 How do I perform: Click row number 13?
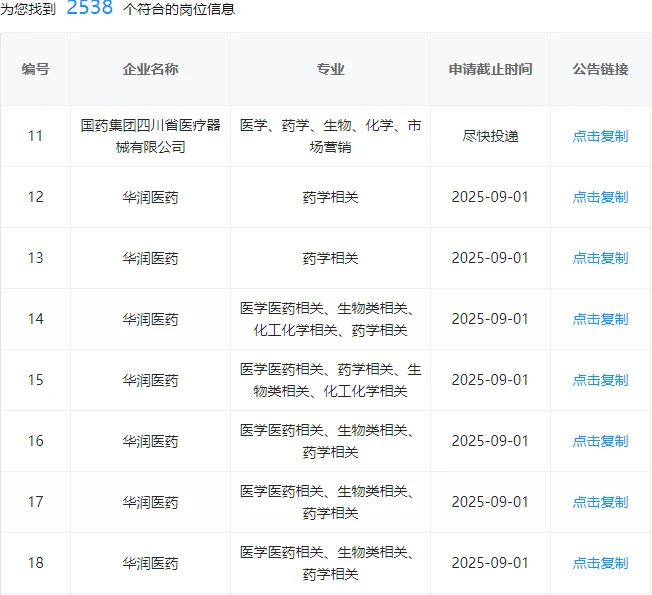click(35, 258)
